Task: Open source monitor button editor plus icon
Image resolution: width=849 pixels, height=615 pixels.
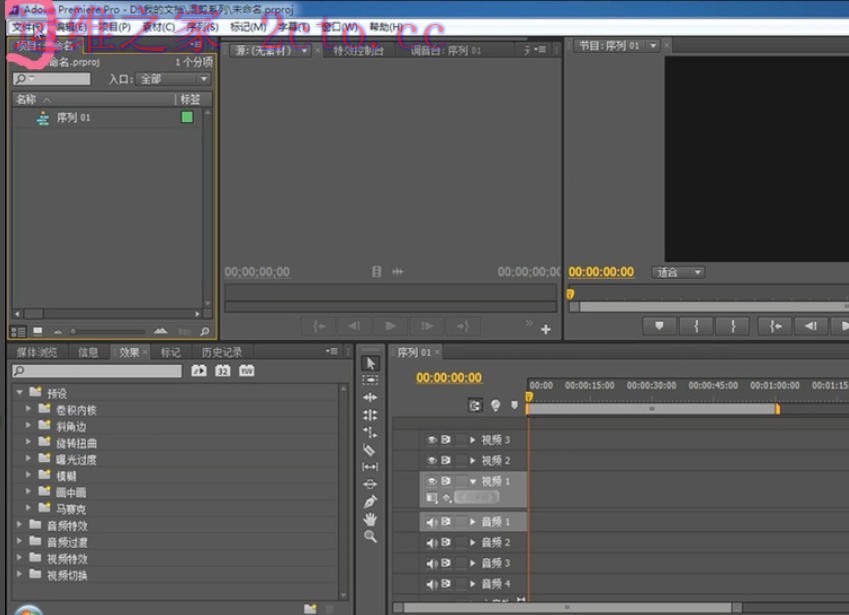Action: 546,329
